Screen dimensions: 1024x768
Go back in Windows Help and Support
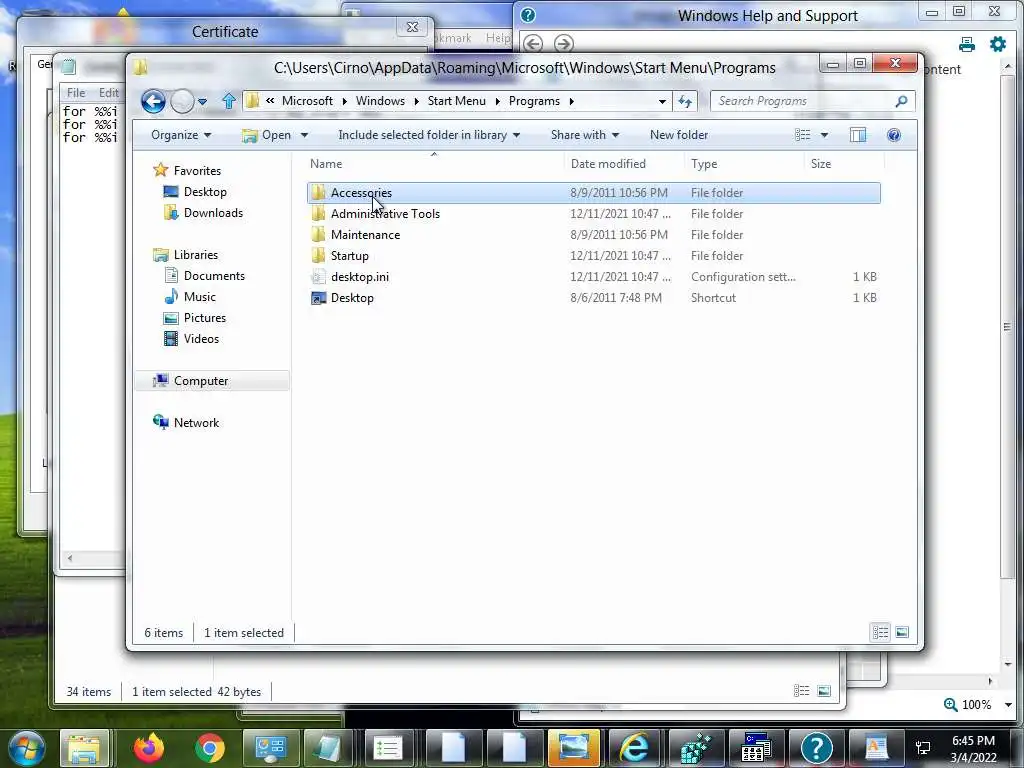pyautogui.click(x=533, y=44)
